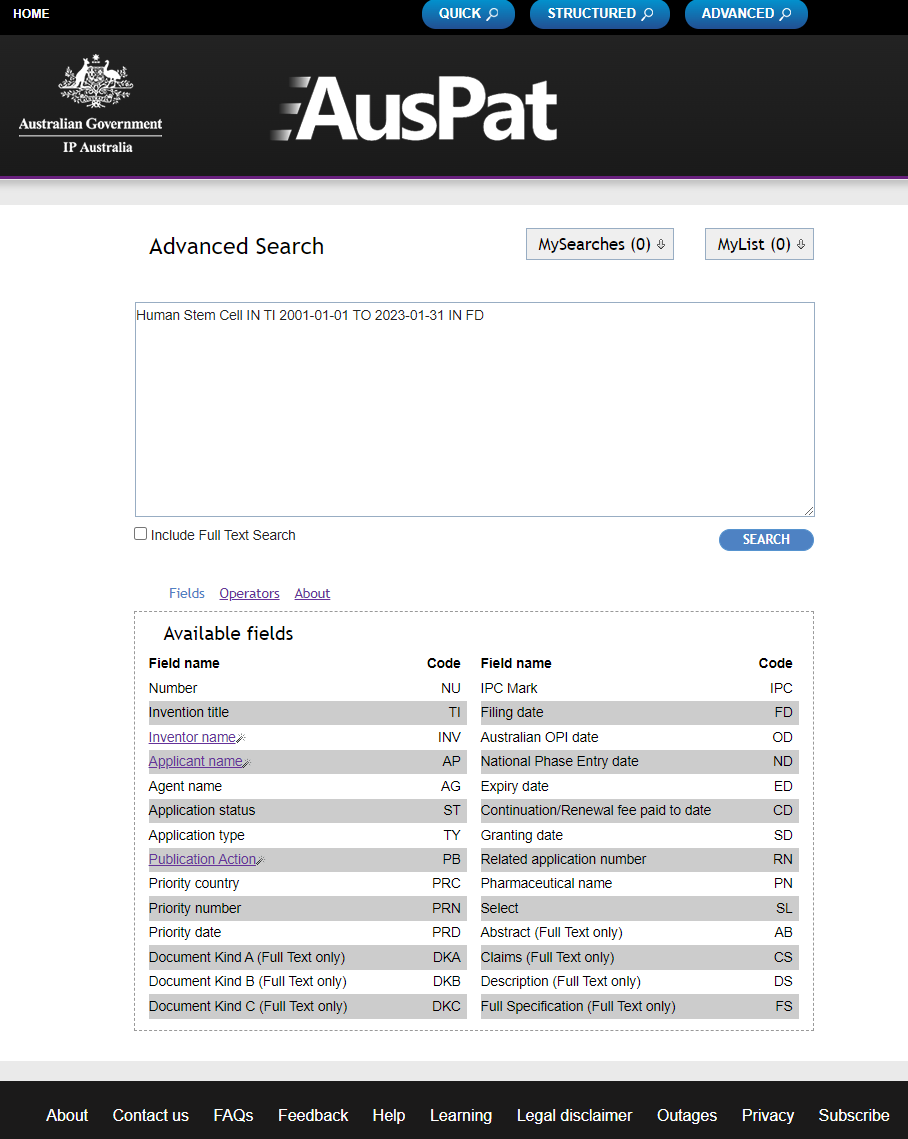Open the About tab under search box
The height and width of the screenshot is (1139, 908).
(x=312, y=593)
